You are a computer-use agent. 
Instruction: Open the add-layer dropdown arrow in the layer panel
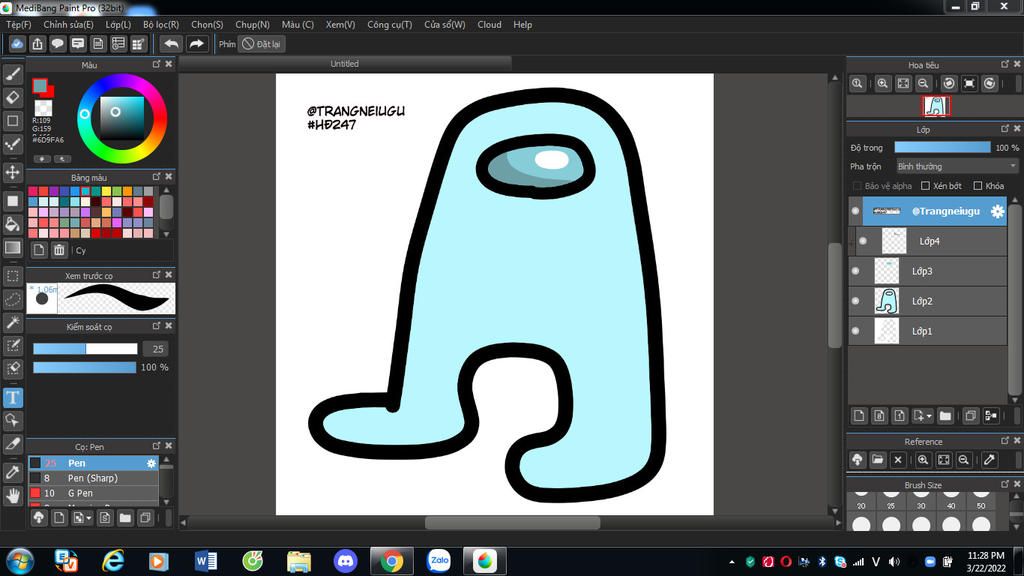(929, 416)
